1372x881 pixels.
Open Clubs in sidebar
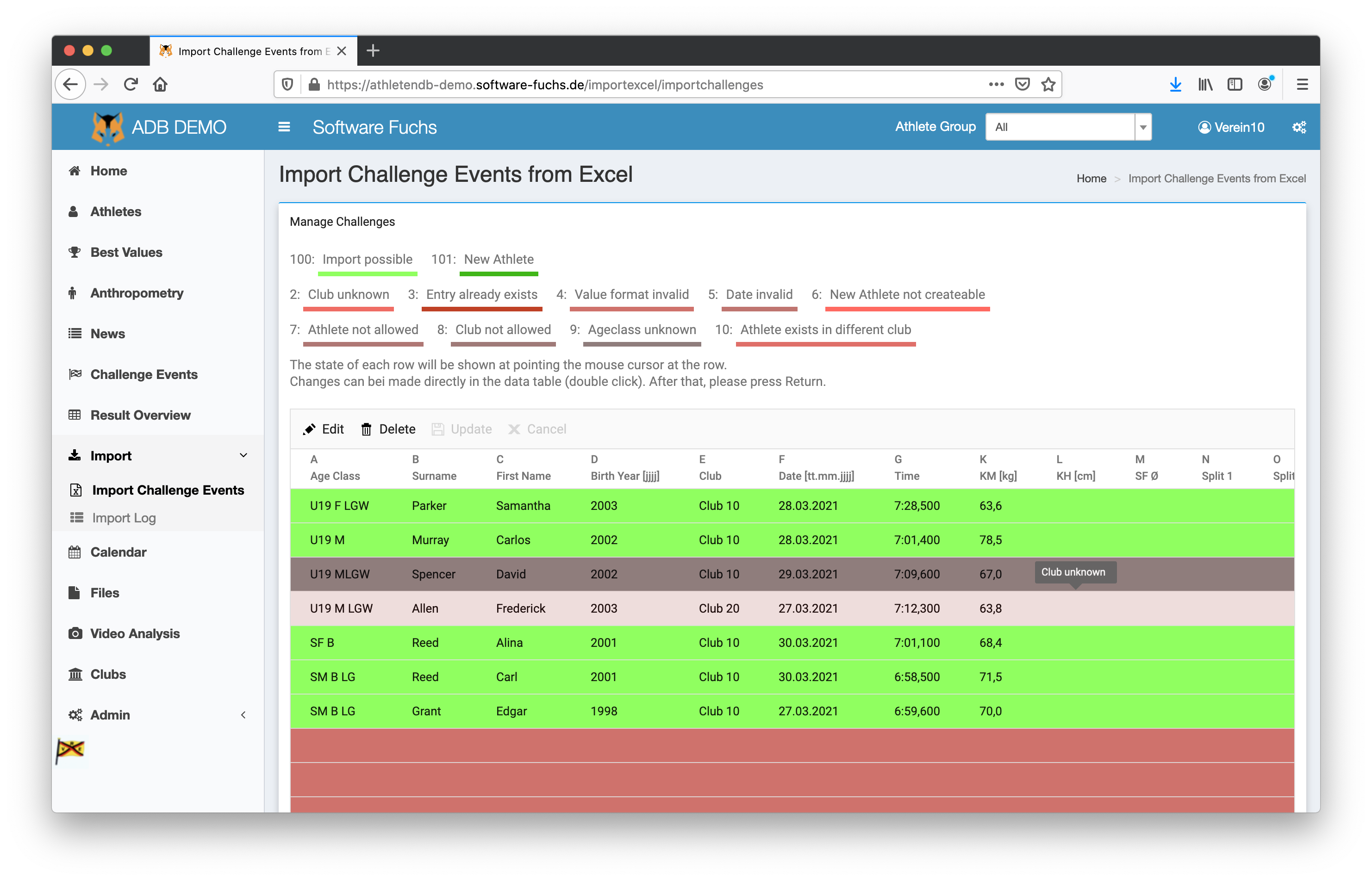point(108,674)
